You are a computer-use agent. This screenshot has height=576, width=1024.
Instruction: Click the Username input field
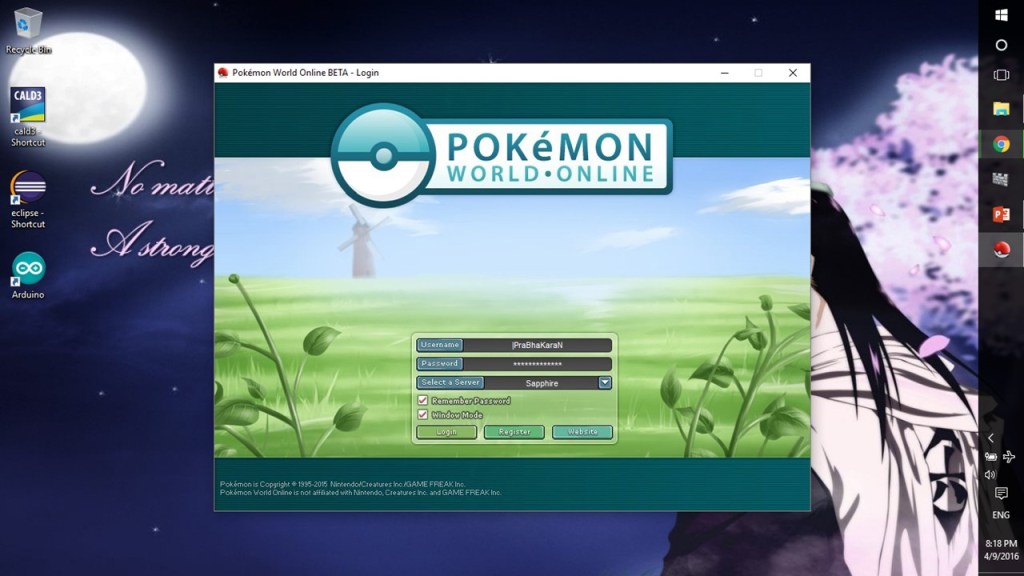tap(537, 345)
